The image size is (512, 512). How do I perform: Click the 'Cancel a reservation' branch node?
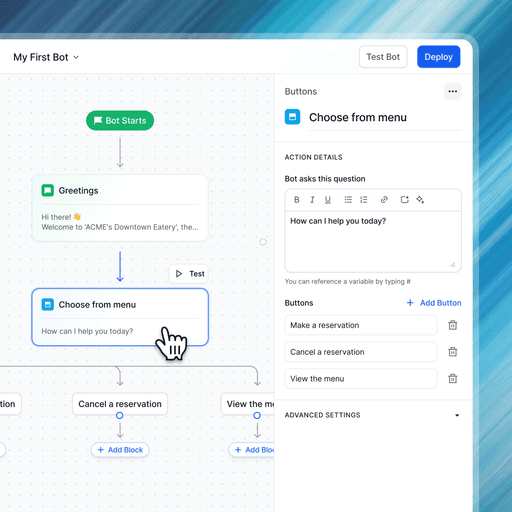(x=120, y=404)
